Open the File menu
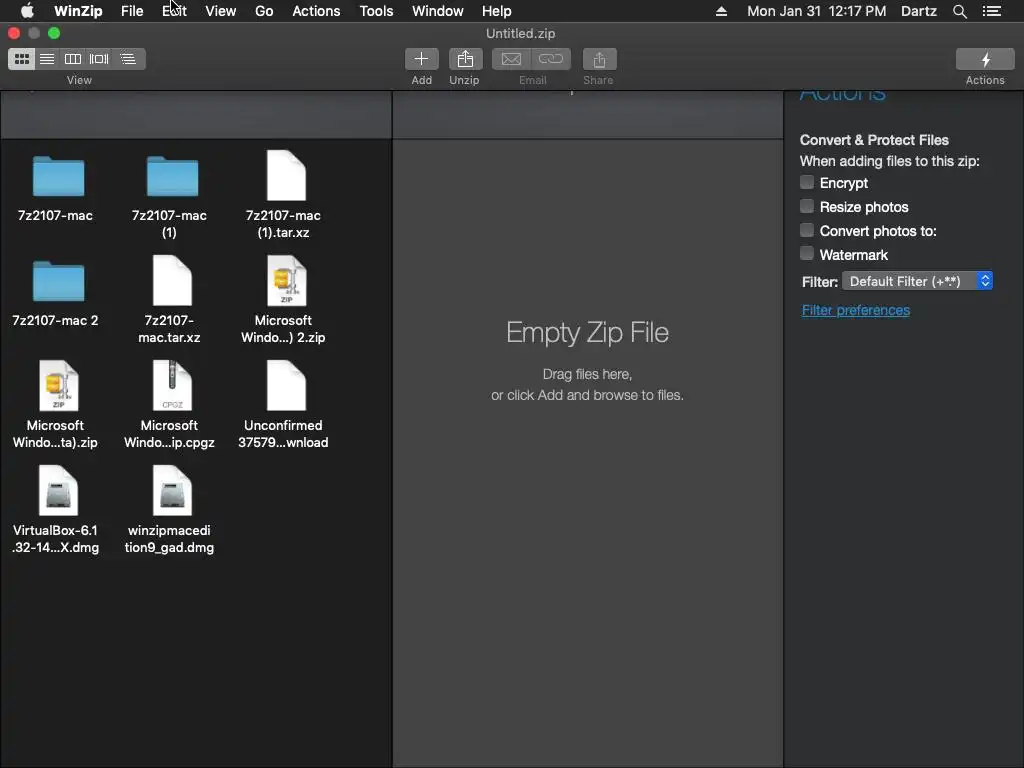 pyautogui.click(x=132, y=11)
